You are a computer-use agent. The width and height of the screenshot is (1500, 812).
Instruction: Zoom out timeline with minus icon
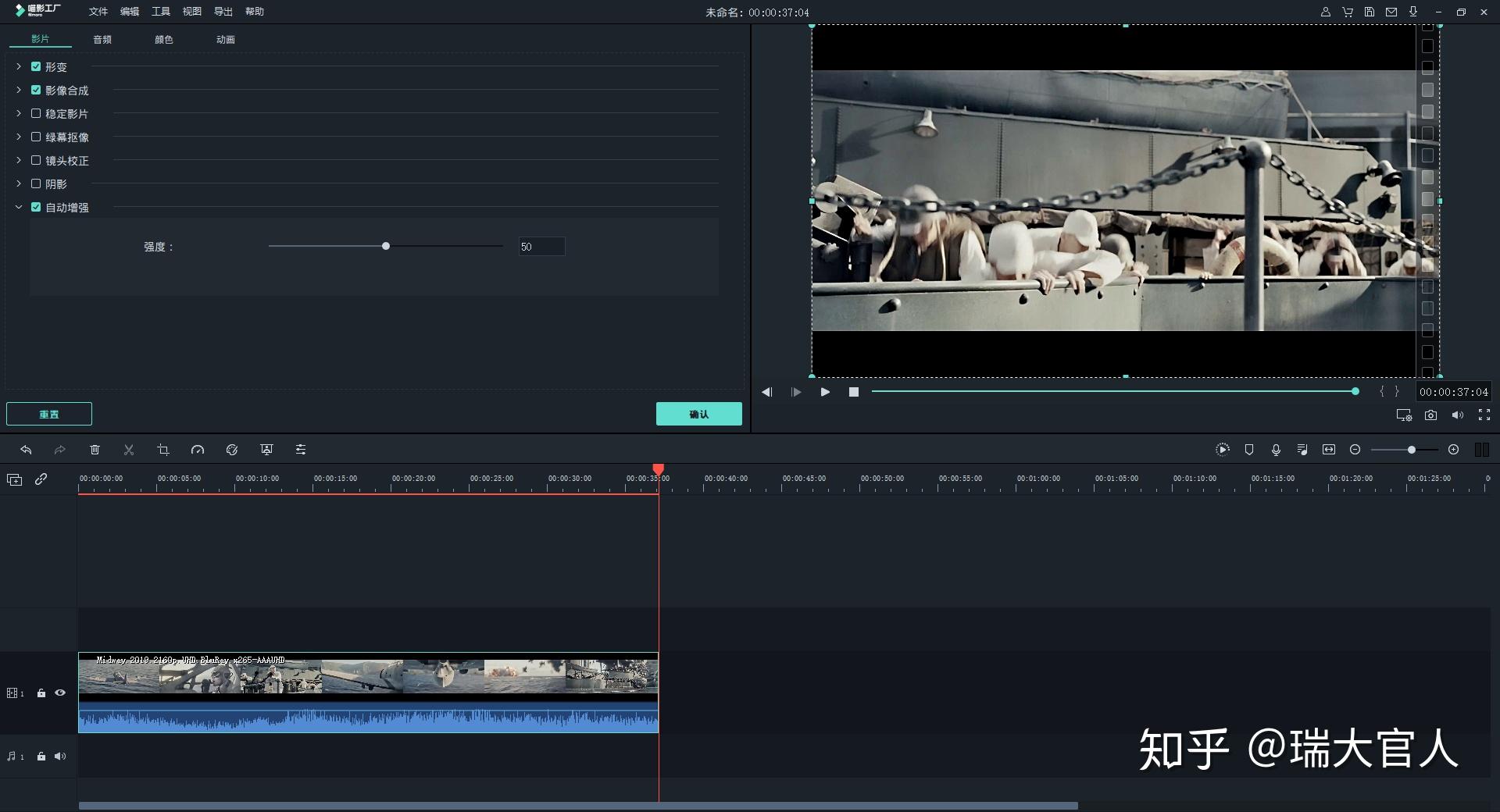click(1355, 450)
